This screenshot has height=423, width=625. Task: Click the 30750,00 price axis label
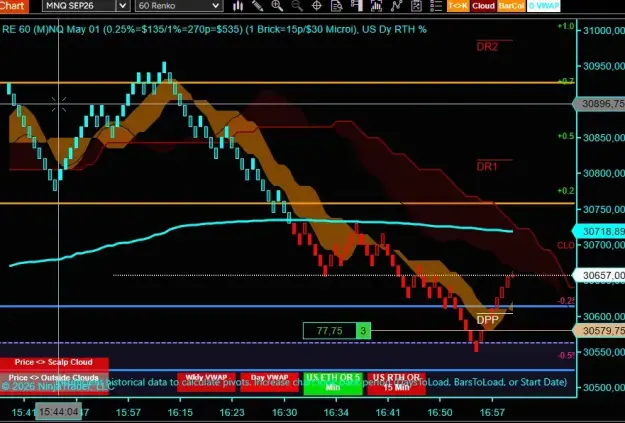[603, 209]
